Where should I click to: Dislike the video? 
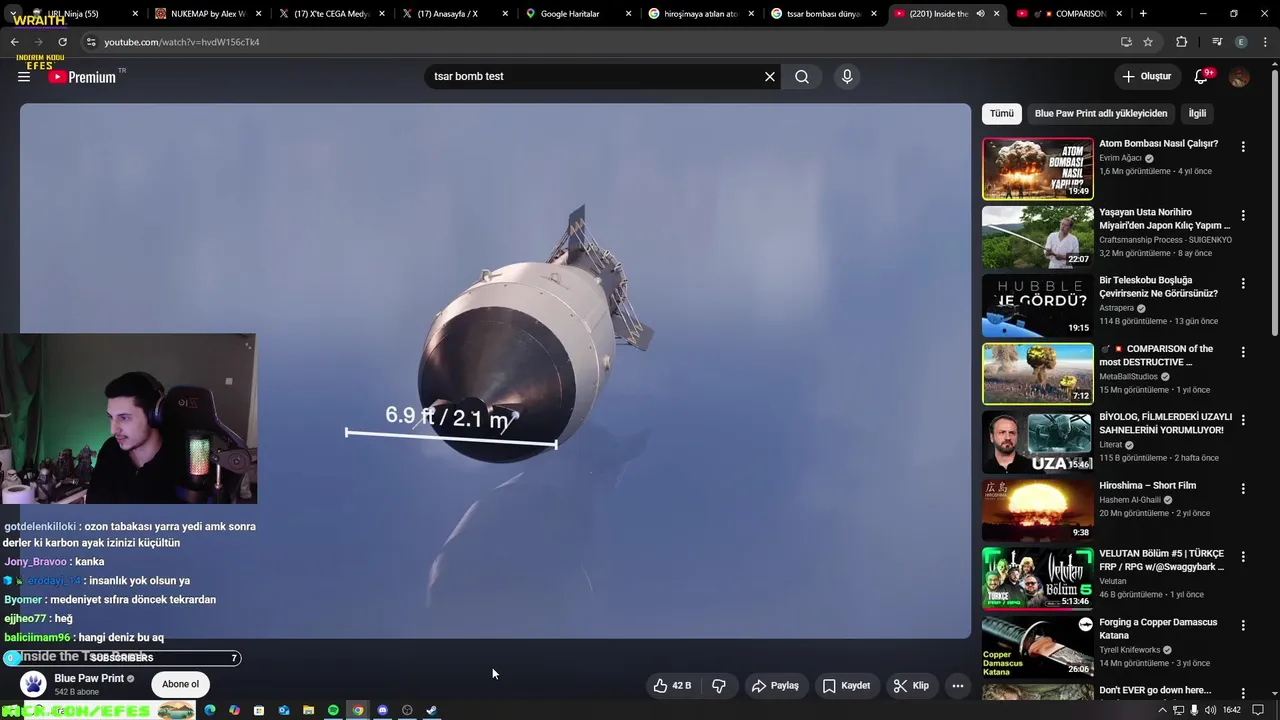(x=718, y=686)
